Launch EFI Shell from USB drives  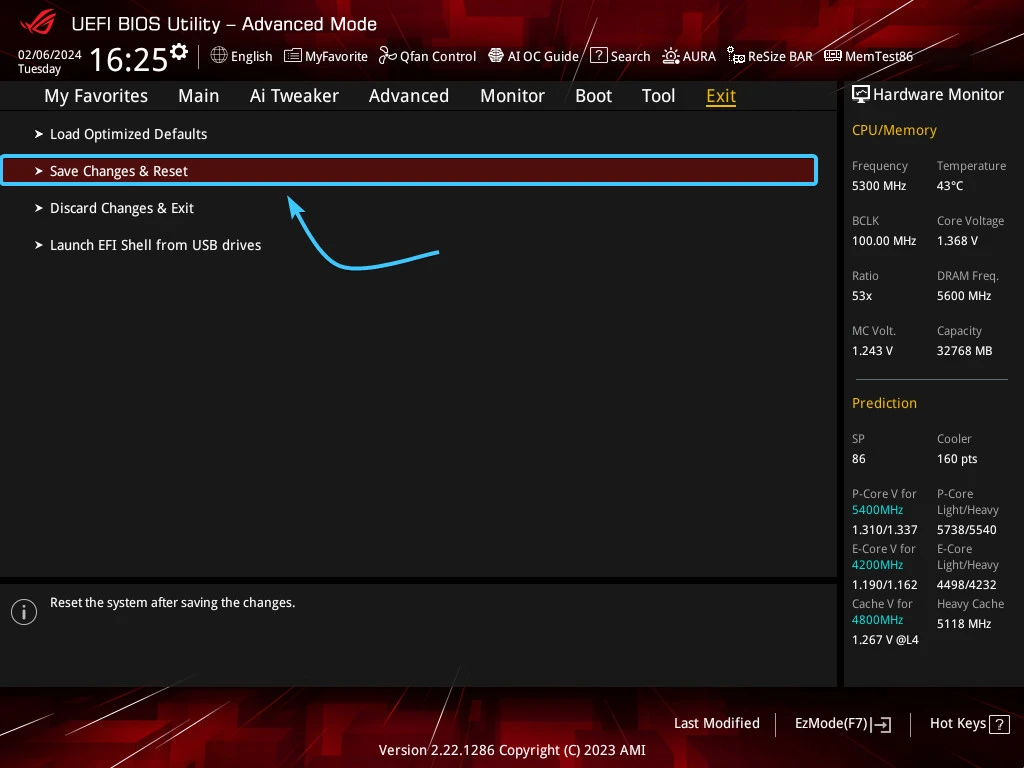[x=155, y=245]
